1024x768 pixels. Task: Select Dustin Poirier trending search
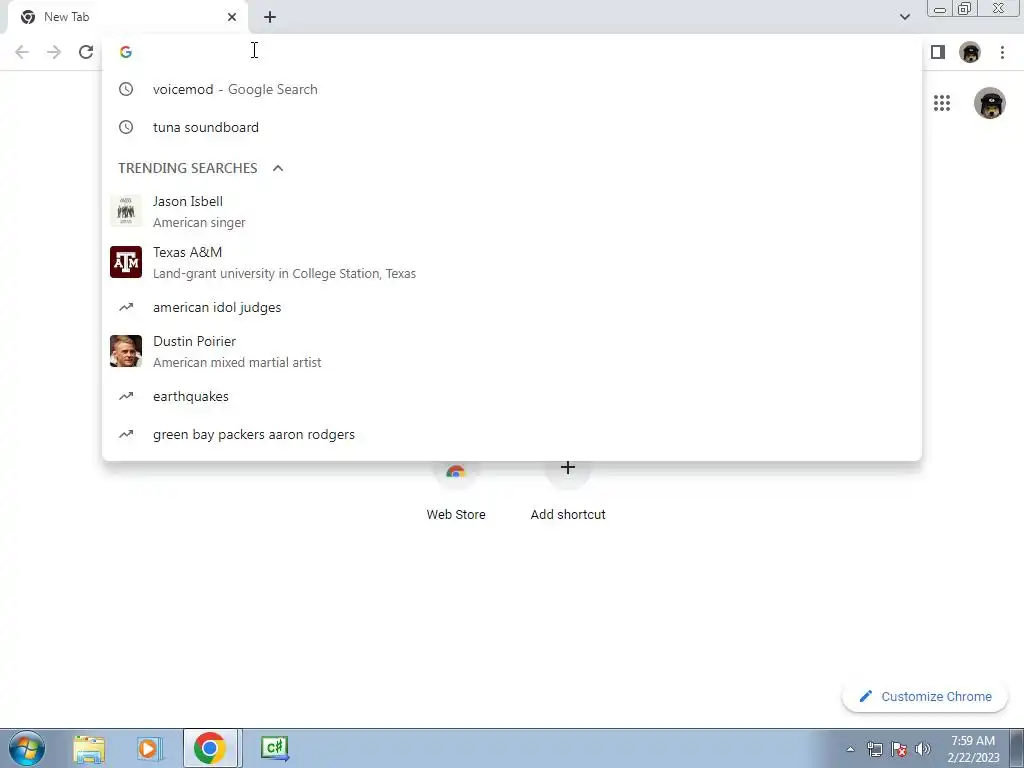tap(512, 351)
